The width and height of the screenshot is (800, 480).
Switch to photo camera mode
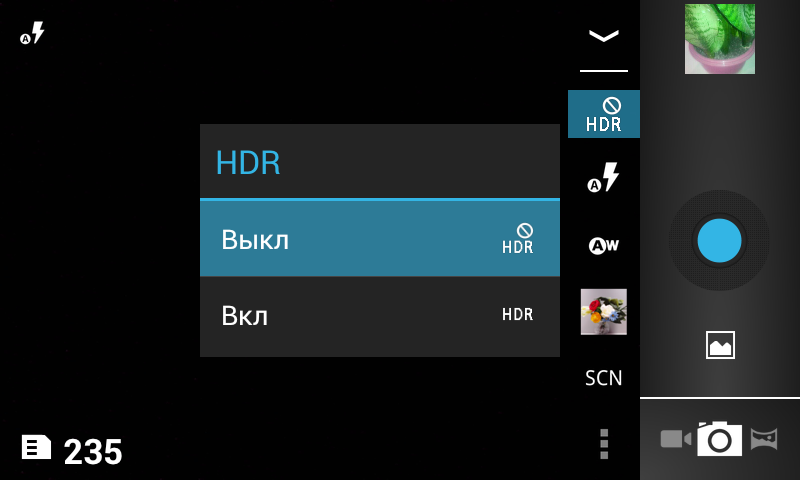tap(719, 439)
